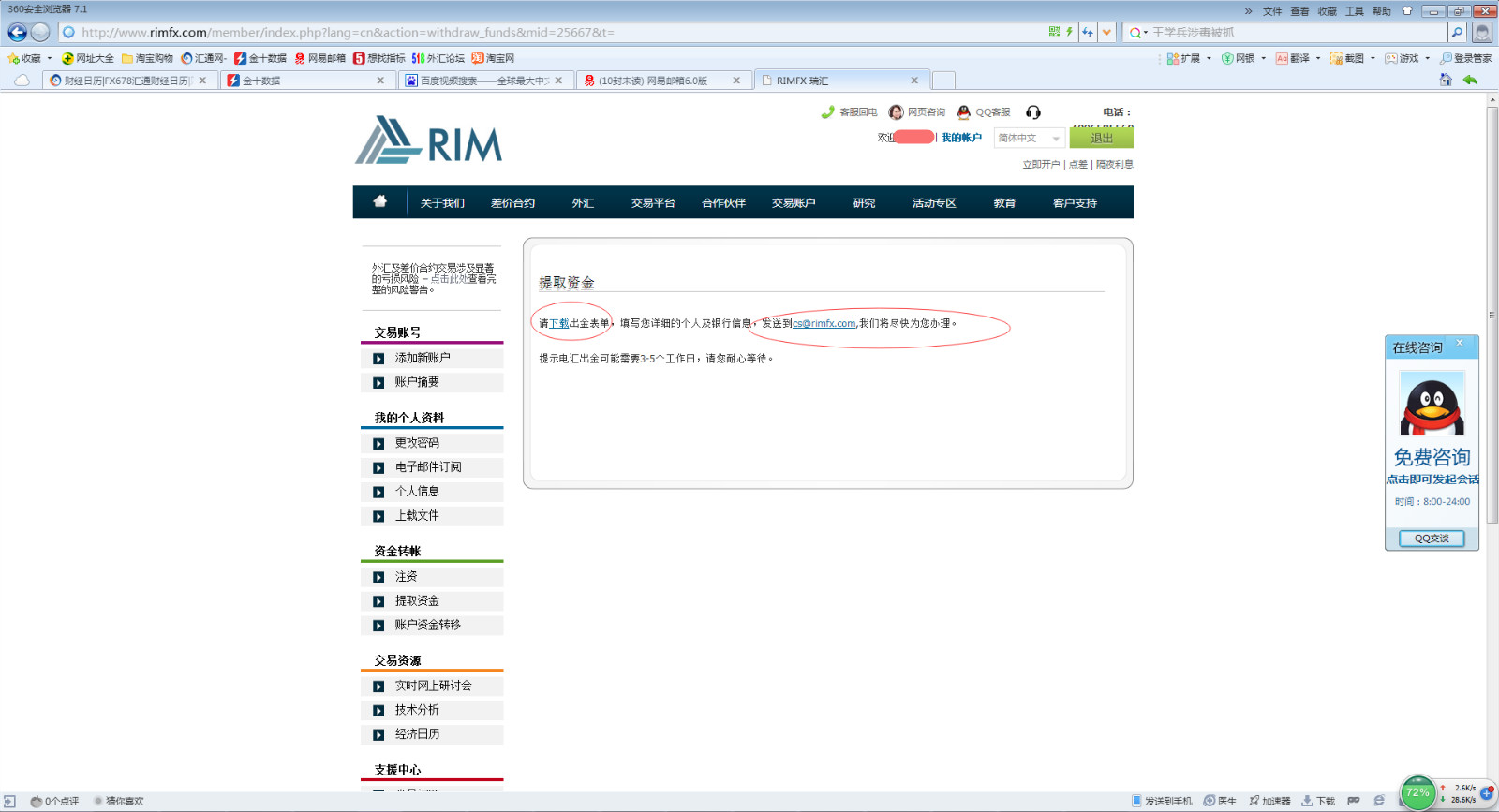Image resolution: width=1499 pixels, height=812 pixels.
Task: Open the orange address bar dropdown arrow
Action: pyautogui.click(x=1106, y=32)
